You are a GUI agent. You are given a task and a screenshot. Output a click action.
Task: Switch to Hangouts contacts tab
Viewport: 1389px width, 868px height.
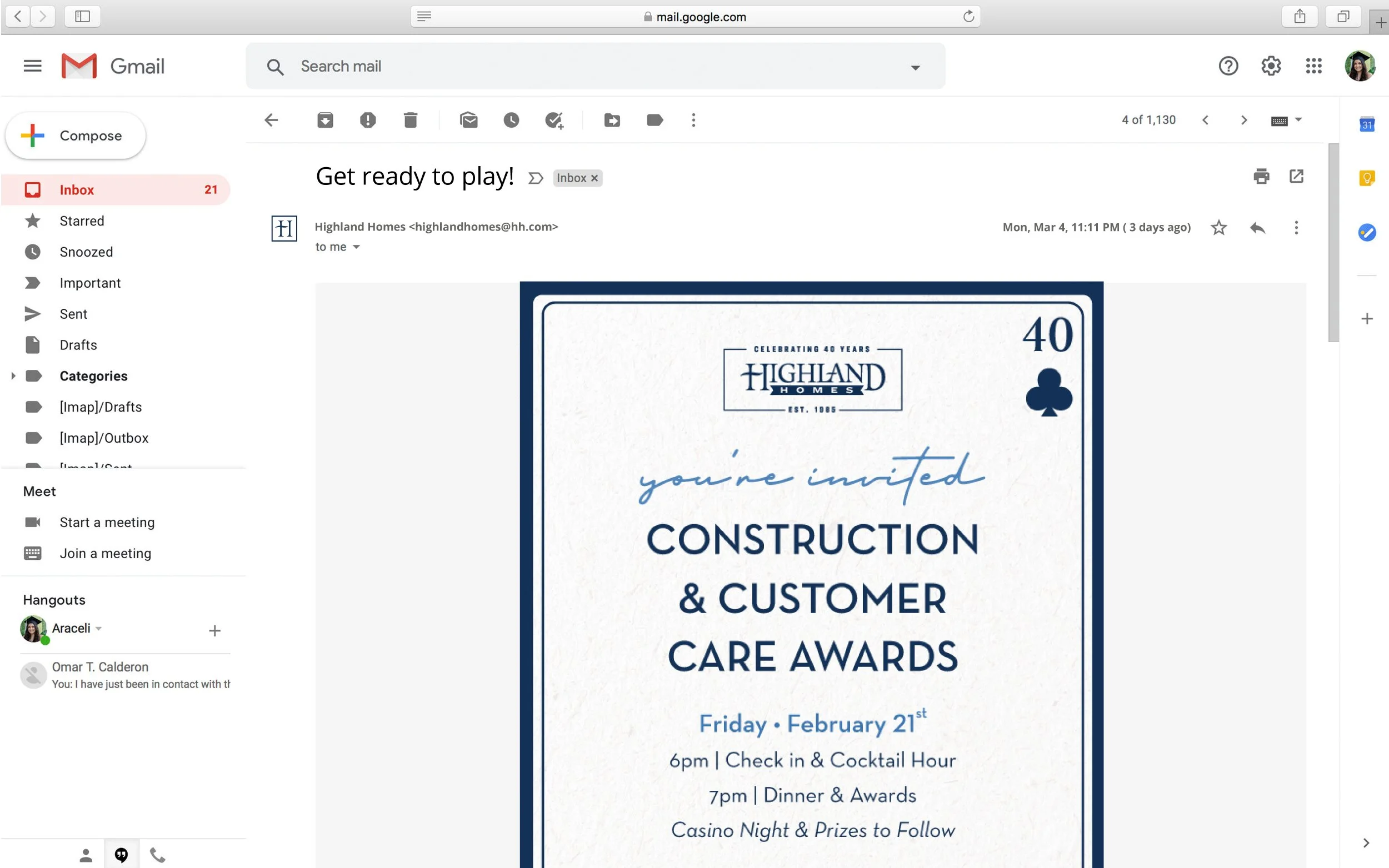86,855
